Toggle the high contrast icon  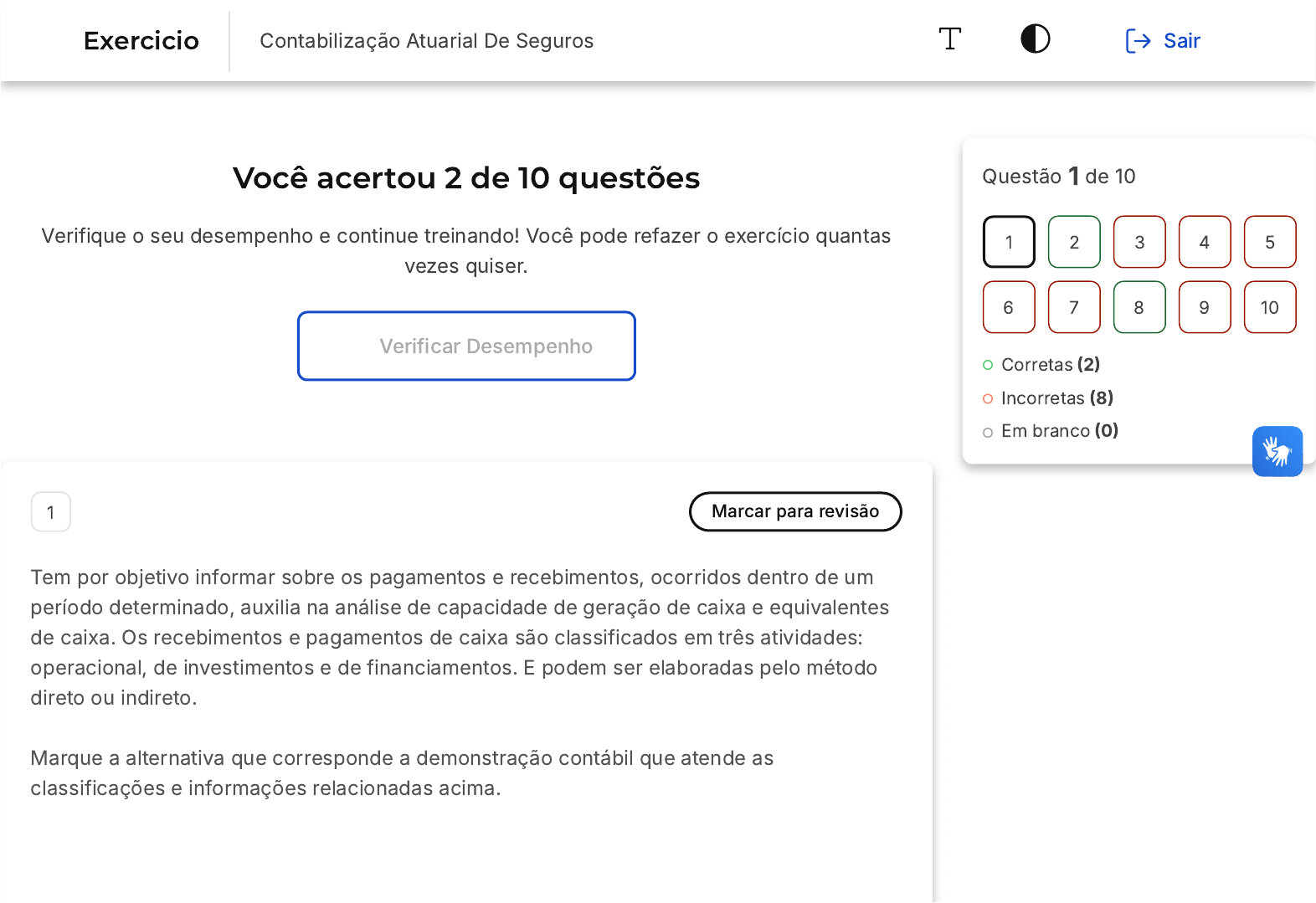pyautogui.click(x=1035, y=39)
